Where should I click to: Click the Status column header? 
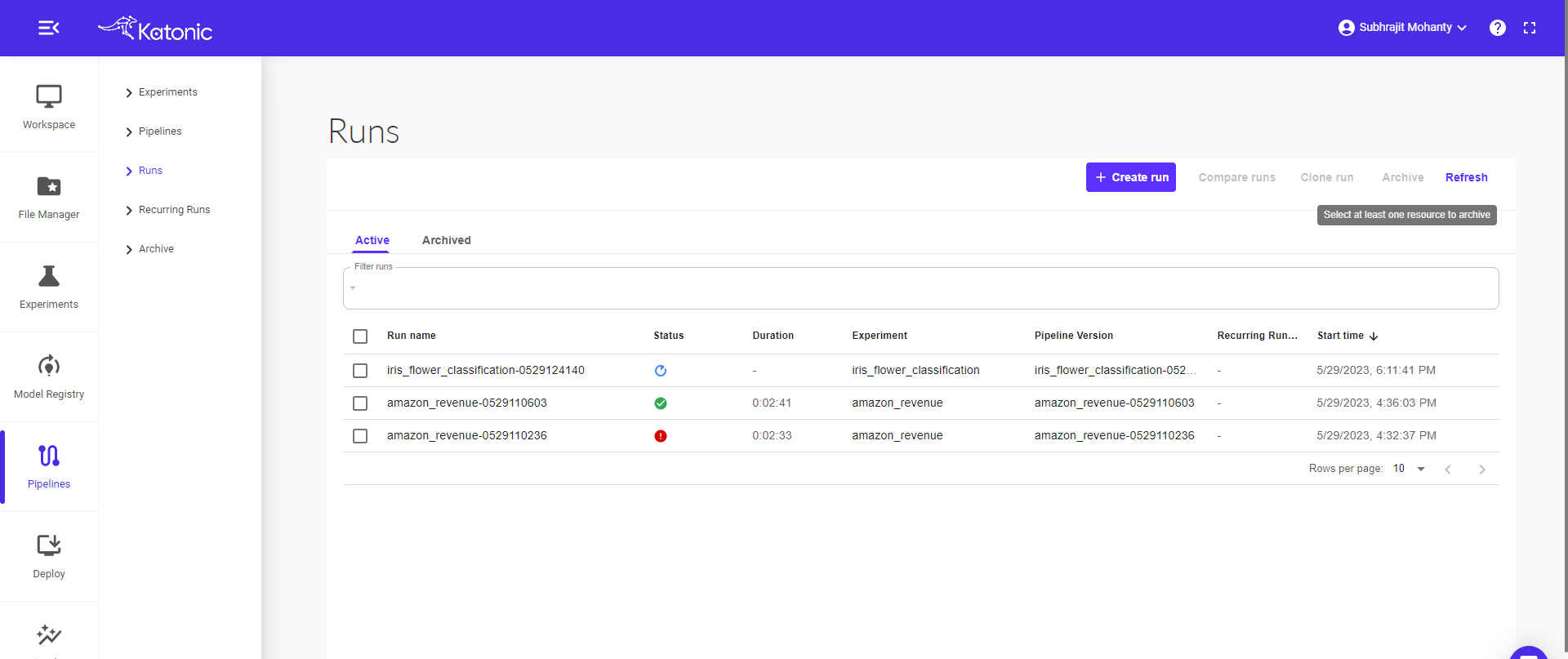click(669, 336)
